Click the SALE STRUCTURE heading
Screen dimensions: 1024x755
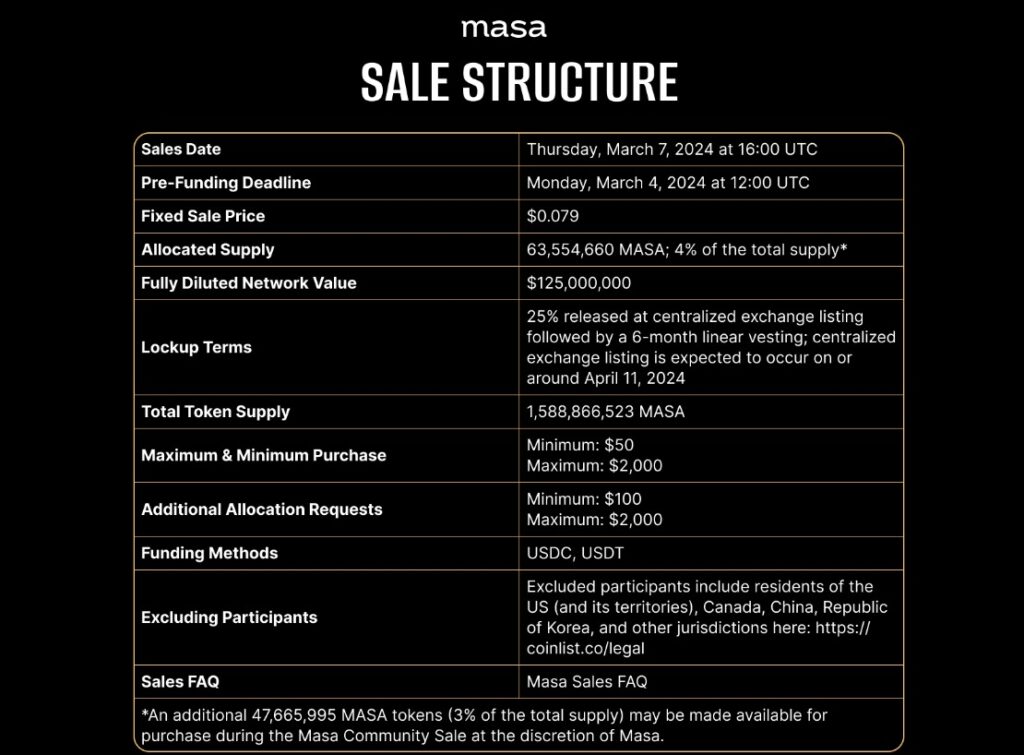(519, 82)
